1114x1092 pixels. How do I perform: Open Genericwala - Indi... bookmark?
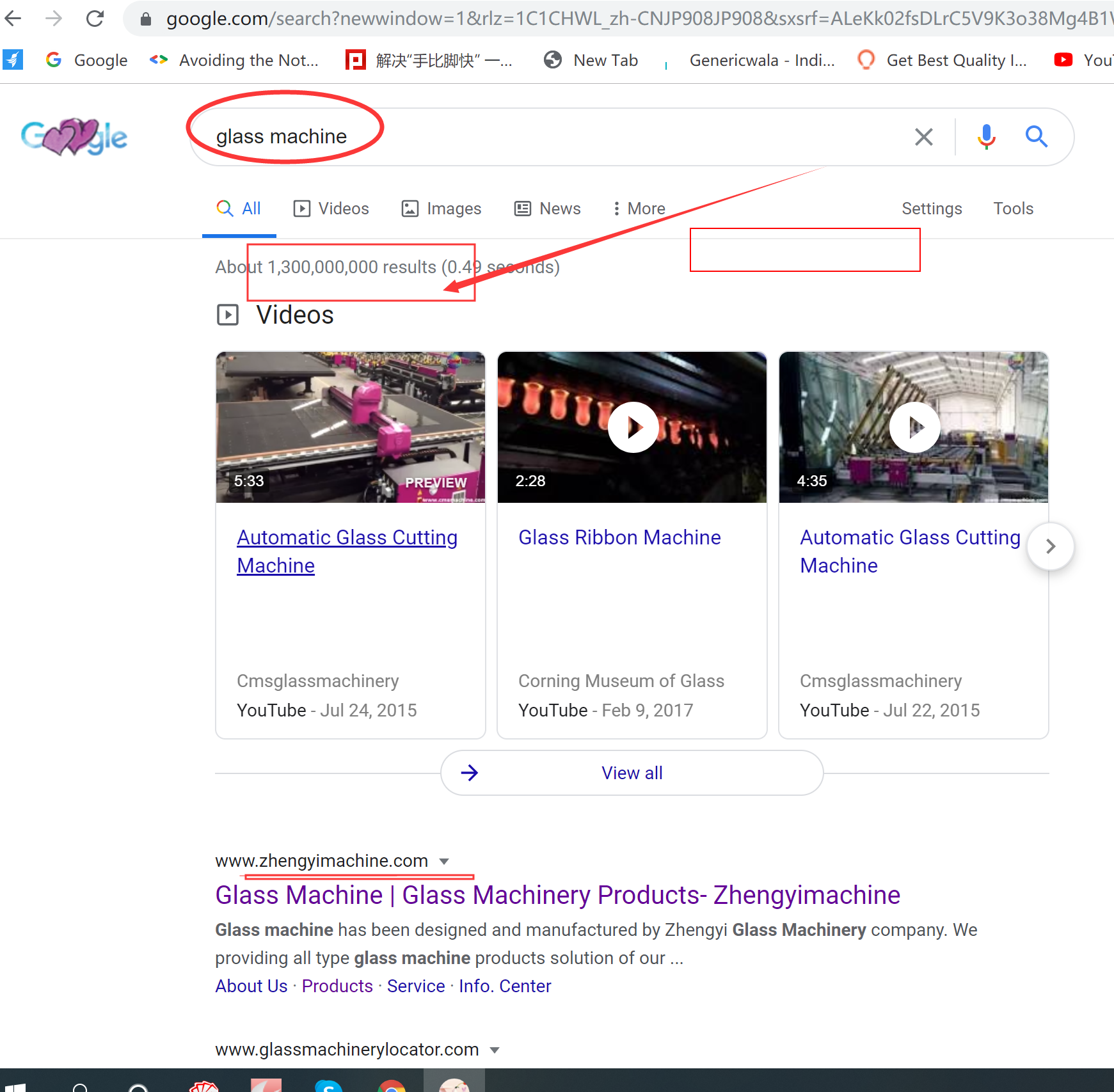750,60
